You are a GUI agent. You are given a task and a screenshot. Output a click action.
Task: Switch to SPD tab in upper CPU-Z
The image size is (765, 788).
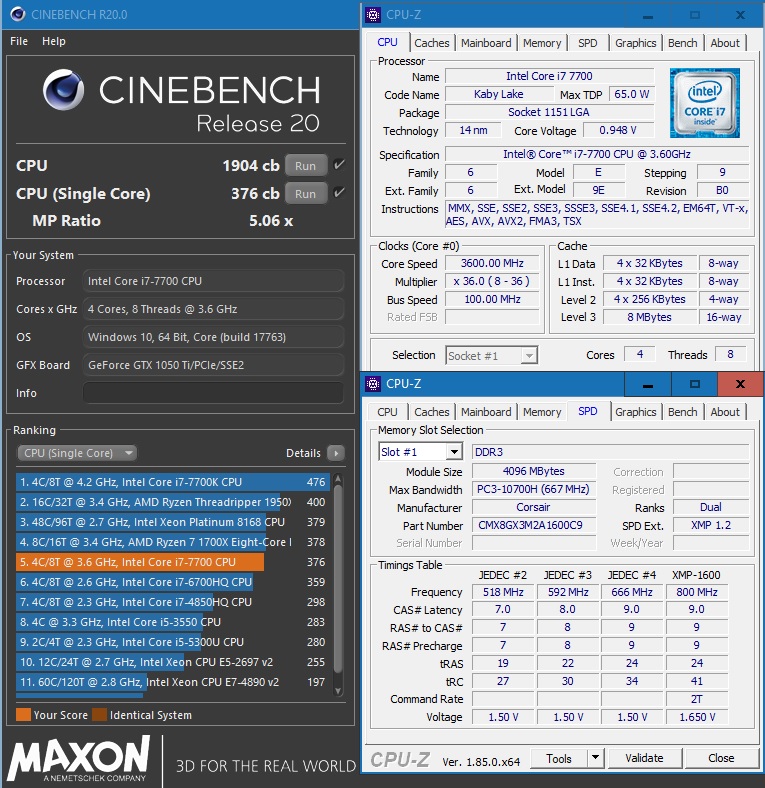(588, 43)
